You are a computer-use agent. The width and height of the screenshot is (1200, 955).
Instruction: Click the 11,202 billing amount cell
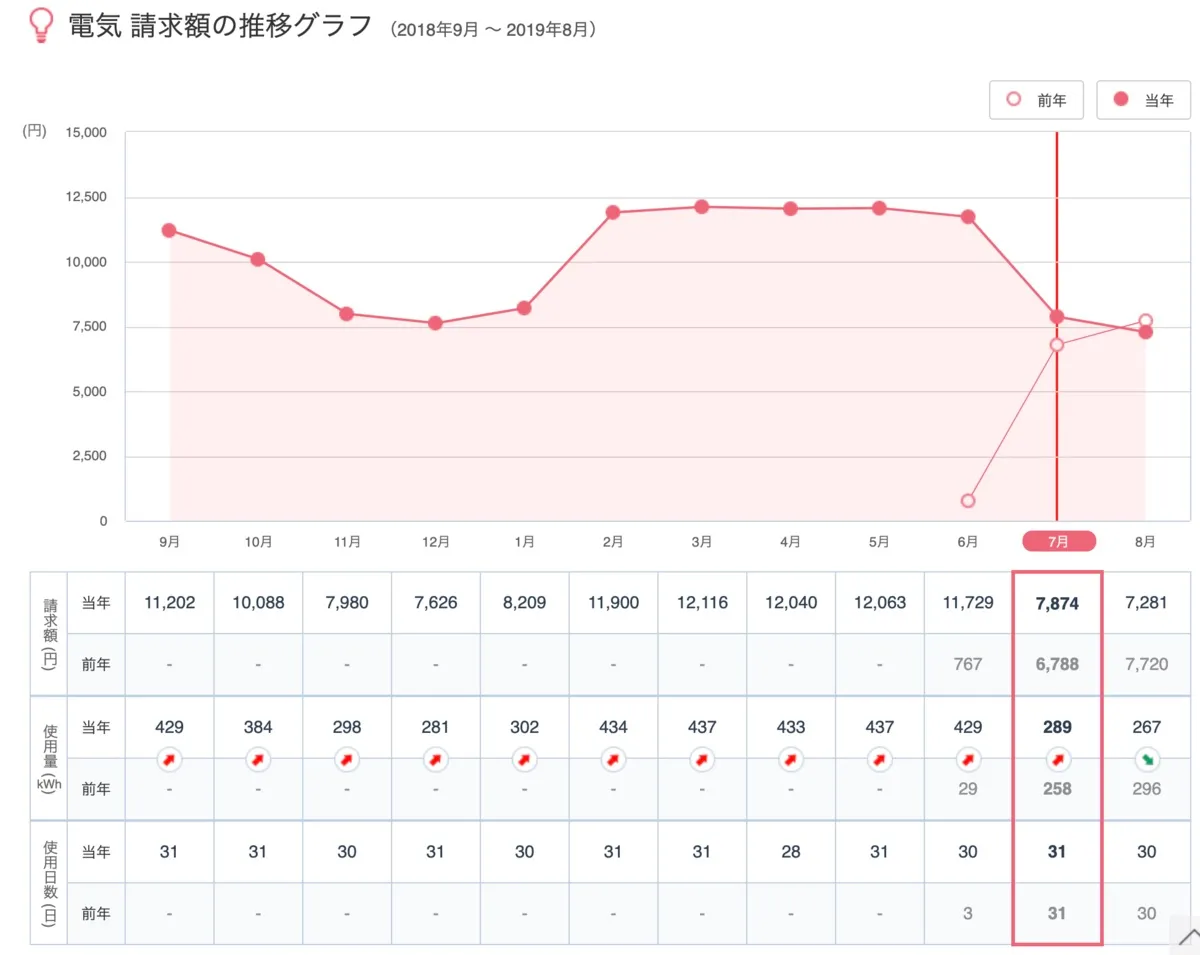170,603
